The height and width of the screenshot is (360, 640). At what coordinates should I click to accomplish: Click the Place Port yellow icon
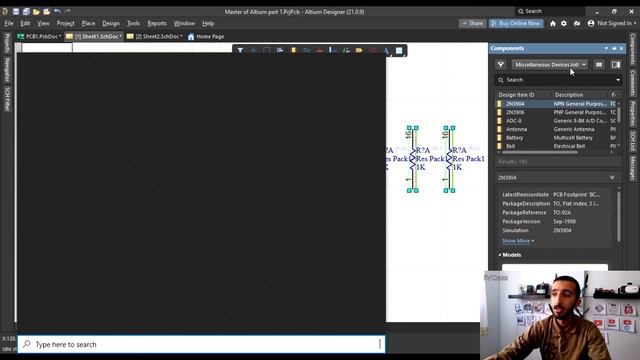359,51
